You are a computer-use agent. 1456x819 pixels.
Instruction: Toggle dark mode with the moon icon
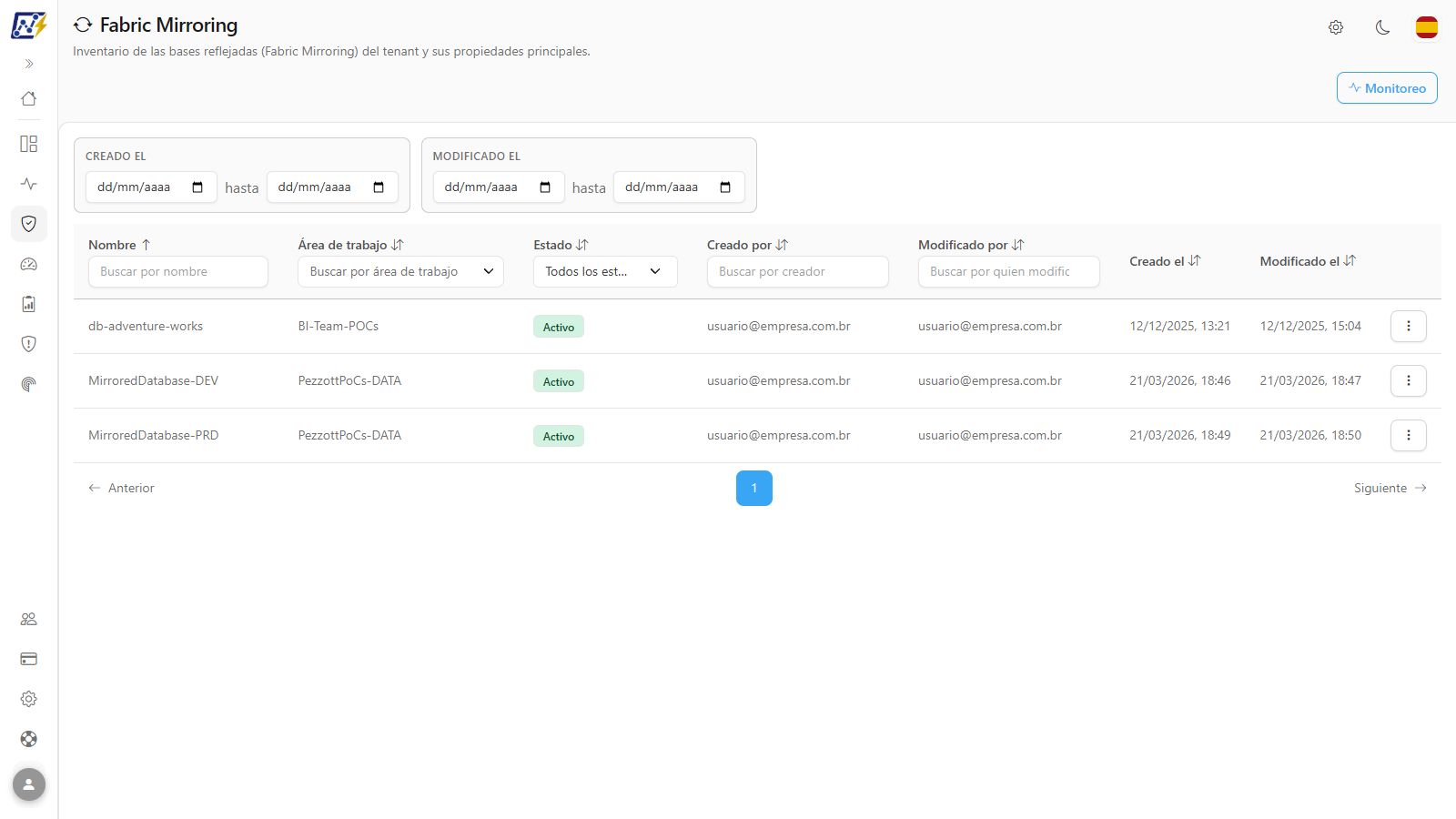click(1382, 27)
